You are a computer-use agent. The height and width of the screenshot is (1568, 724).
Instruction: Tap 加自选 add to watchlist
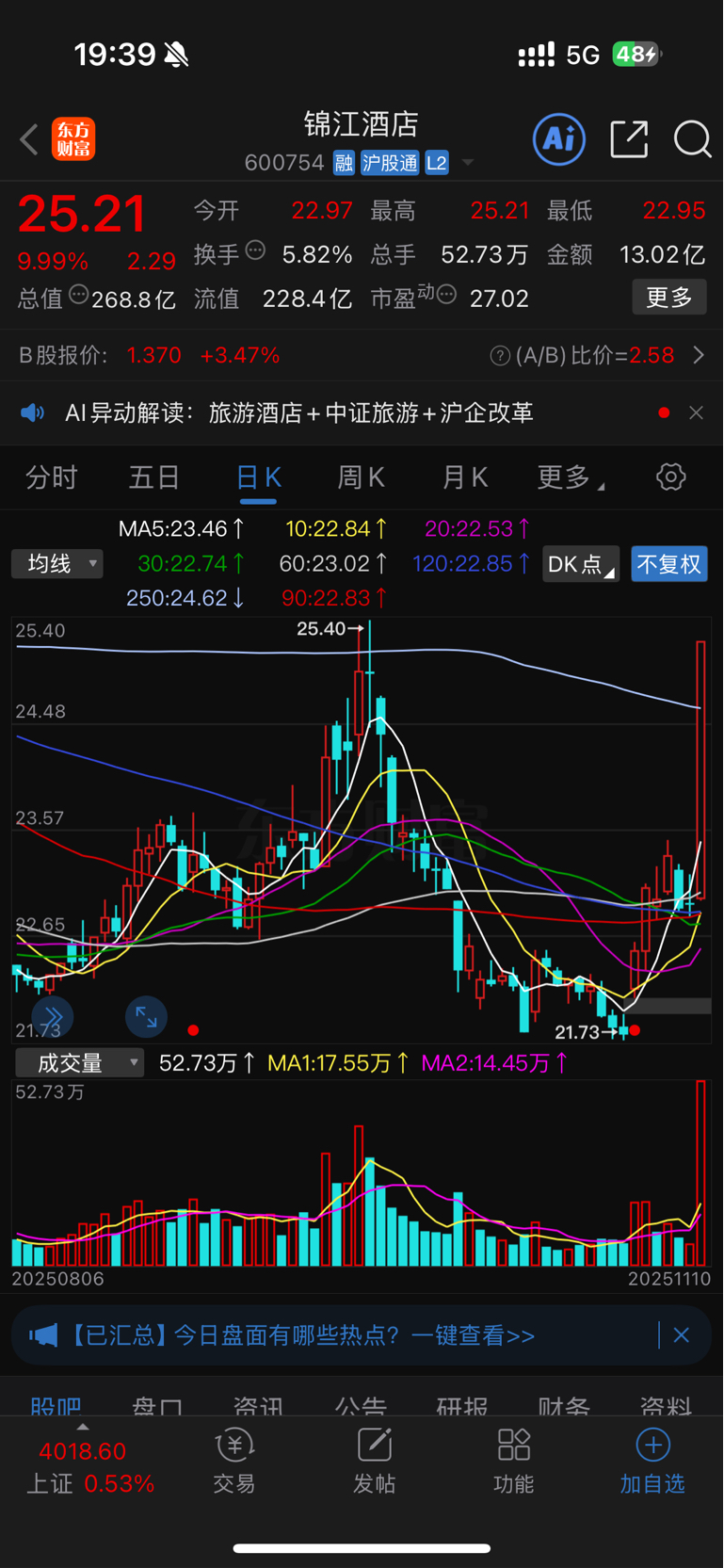[x=652, y=1462]
